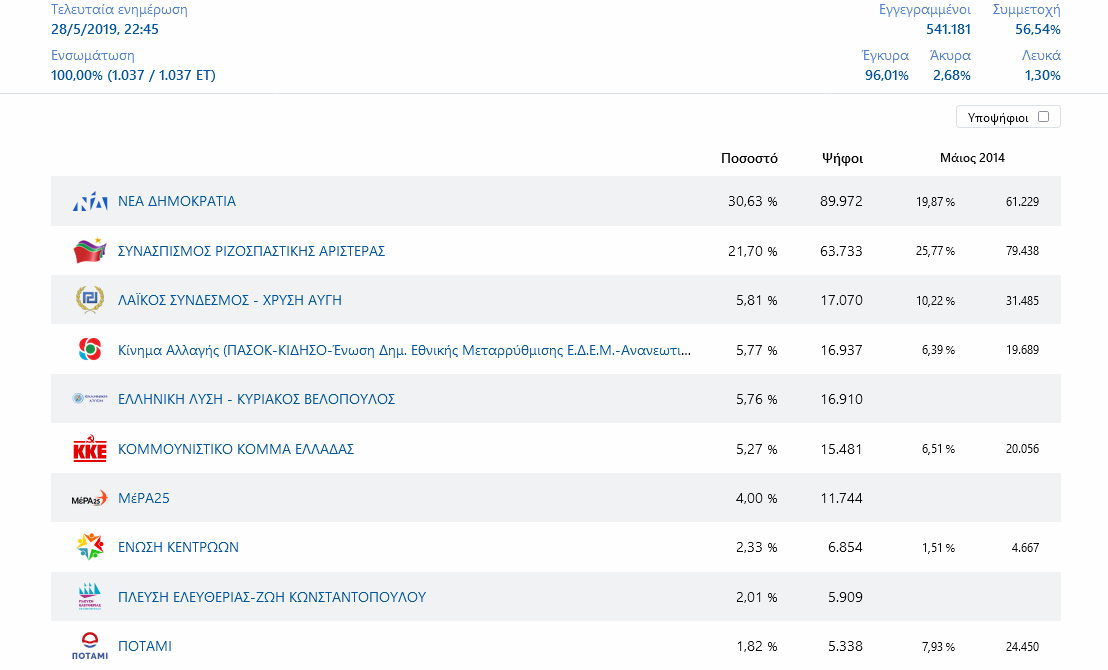Click the Ένωση Κεντρώων star logo
Image resolution: width=1108 pixels, height=670 pixels.
click(90, 547)
